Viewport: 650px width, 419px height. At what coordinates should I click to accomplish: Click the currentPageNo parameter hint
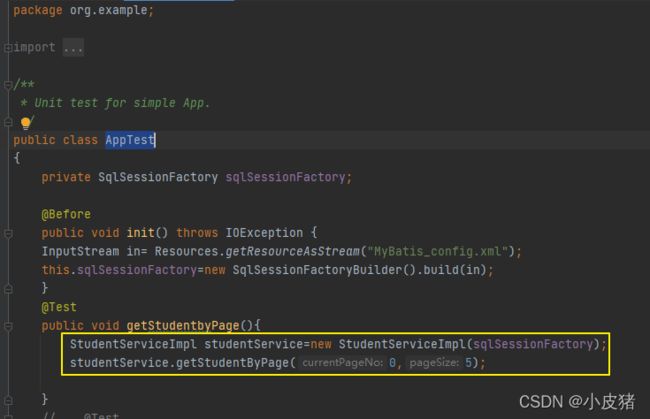click(x=342, y=363)
